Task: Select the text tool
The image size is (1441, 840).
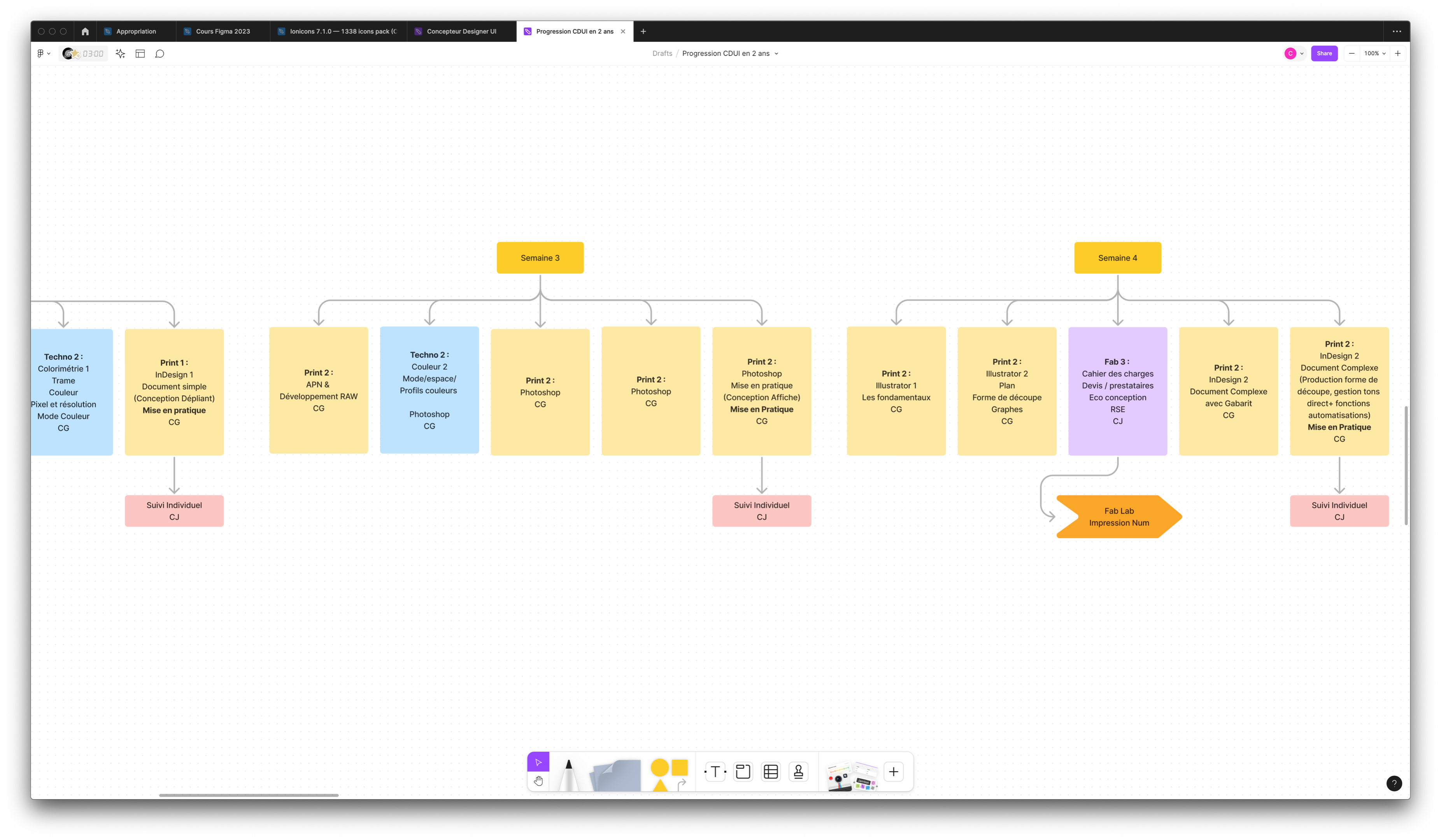Action: coord(715,772)
